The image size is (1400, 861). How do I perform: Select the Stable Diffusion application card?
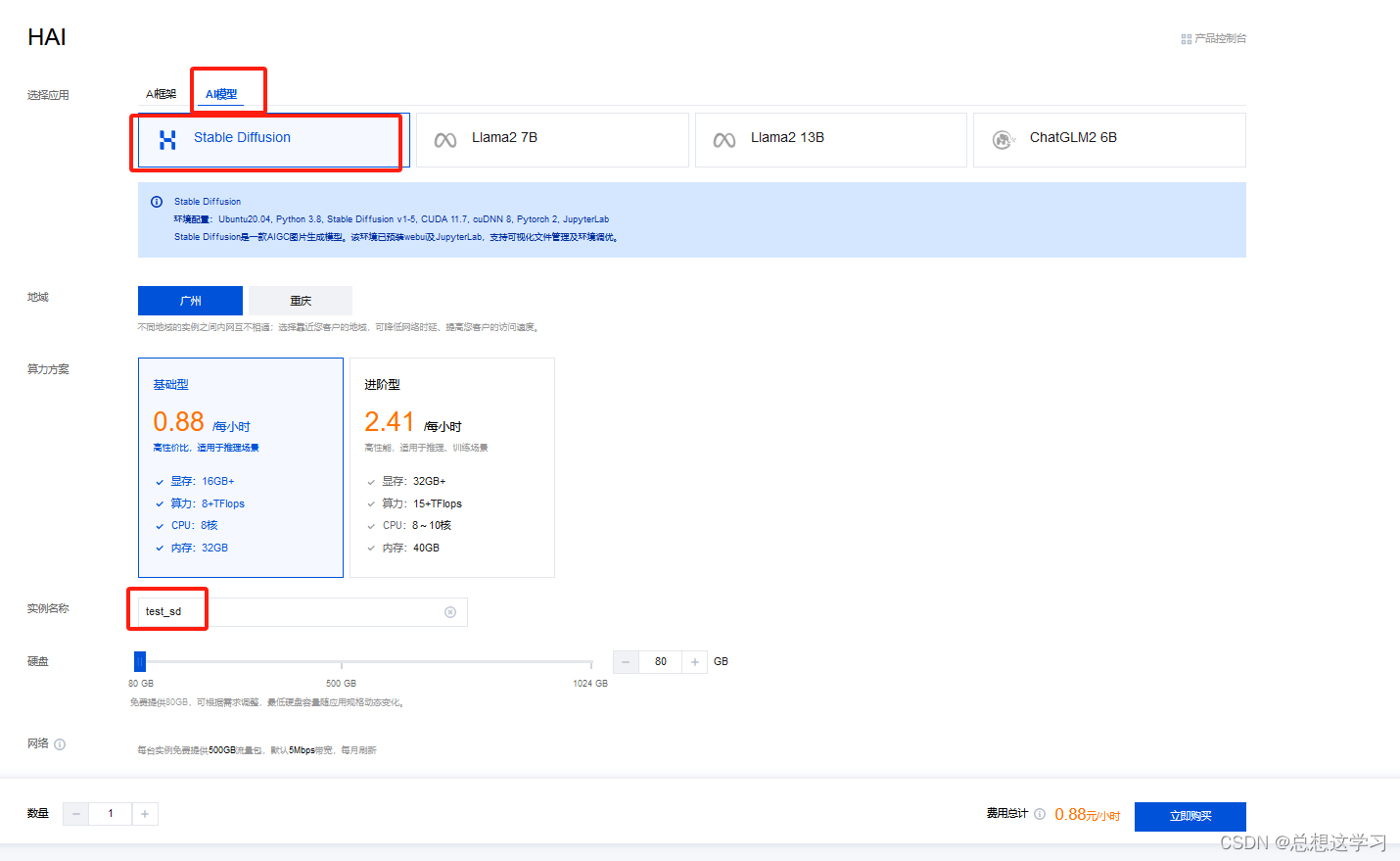point(273,140)
